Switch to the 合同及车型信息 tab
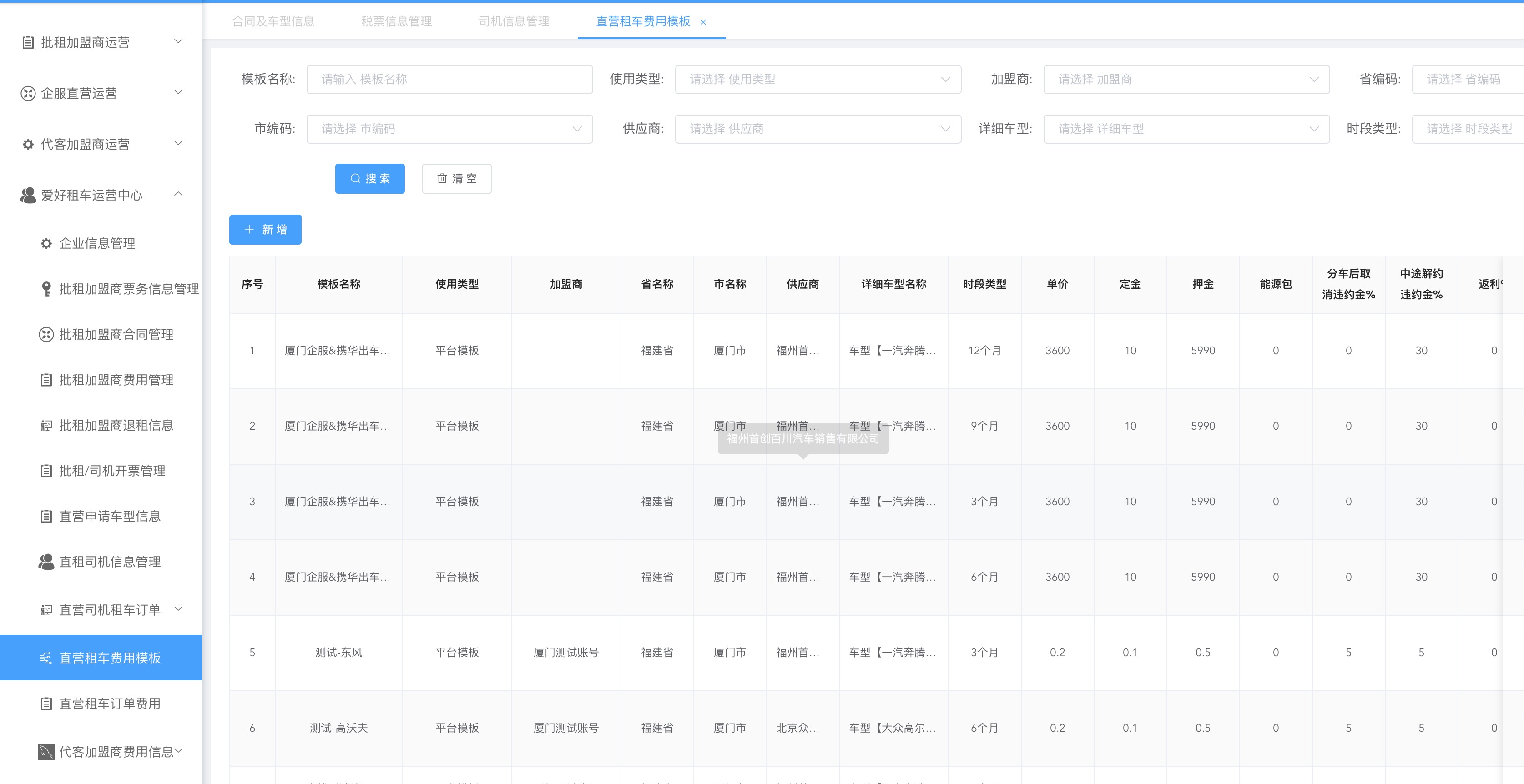This screenshot has height=784, width=1524. 273,22
